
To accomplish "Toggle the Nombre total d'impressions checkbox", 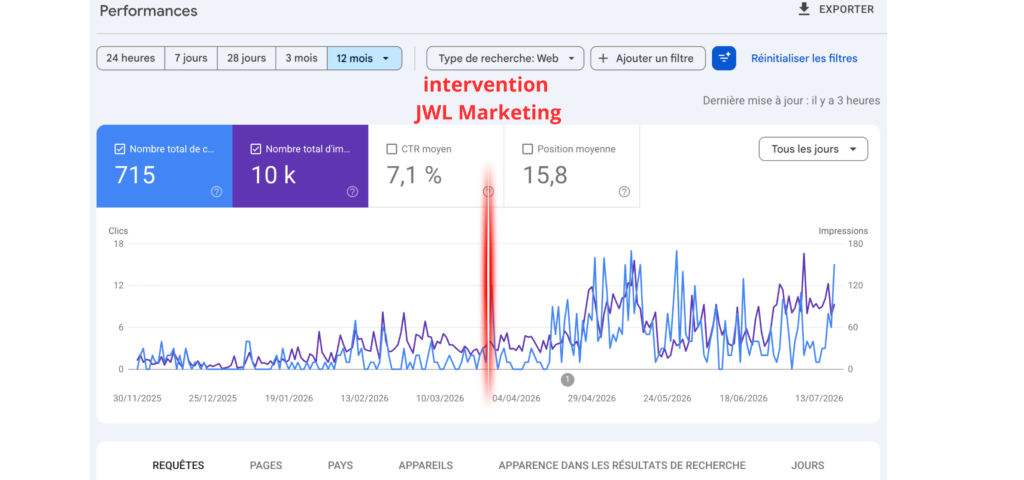I will pyautogui.click(x=255, y=149).
